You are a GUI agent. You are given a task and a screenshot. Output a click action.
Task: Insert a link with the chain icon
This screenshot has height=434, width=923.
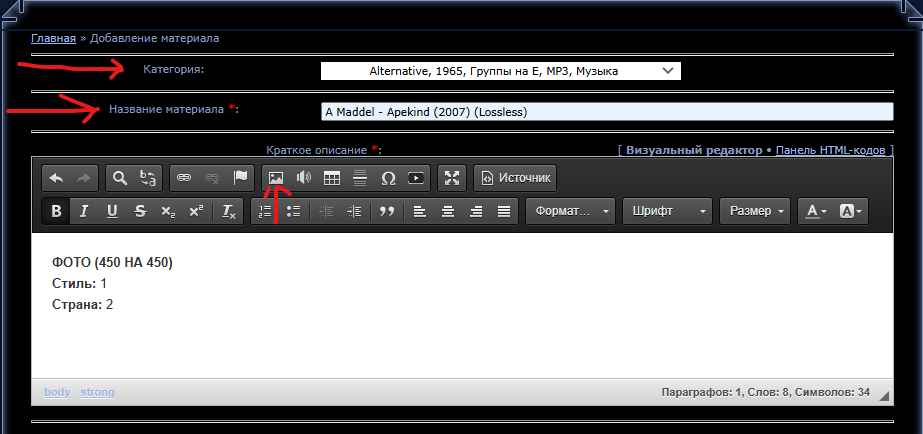(184, 178)
